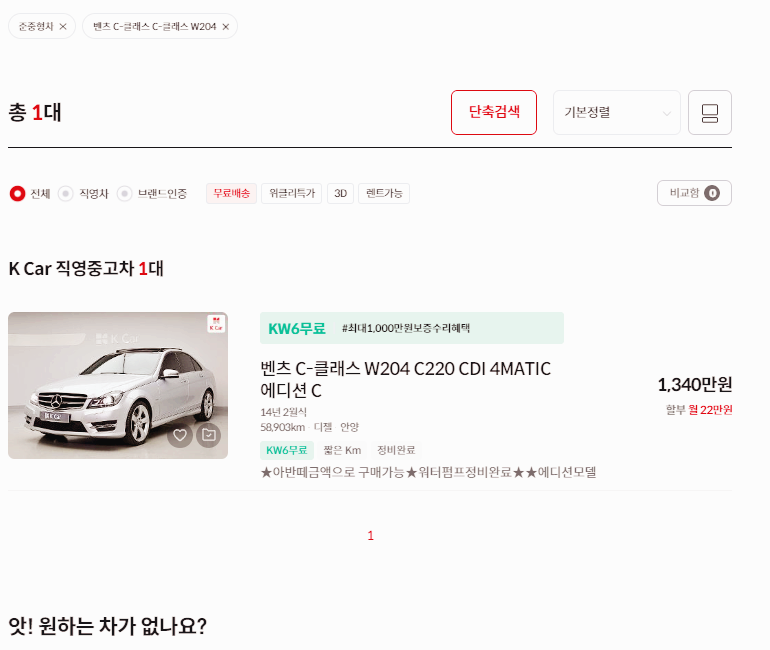Select the 전체 radio option
This screenshot has height=650, width=770.
(17, 193)
